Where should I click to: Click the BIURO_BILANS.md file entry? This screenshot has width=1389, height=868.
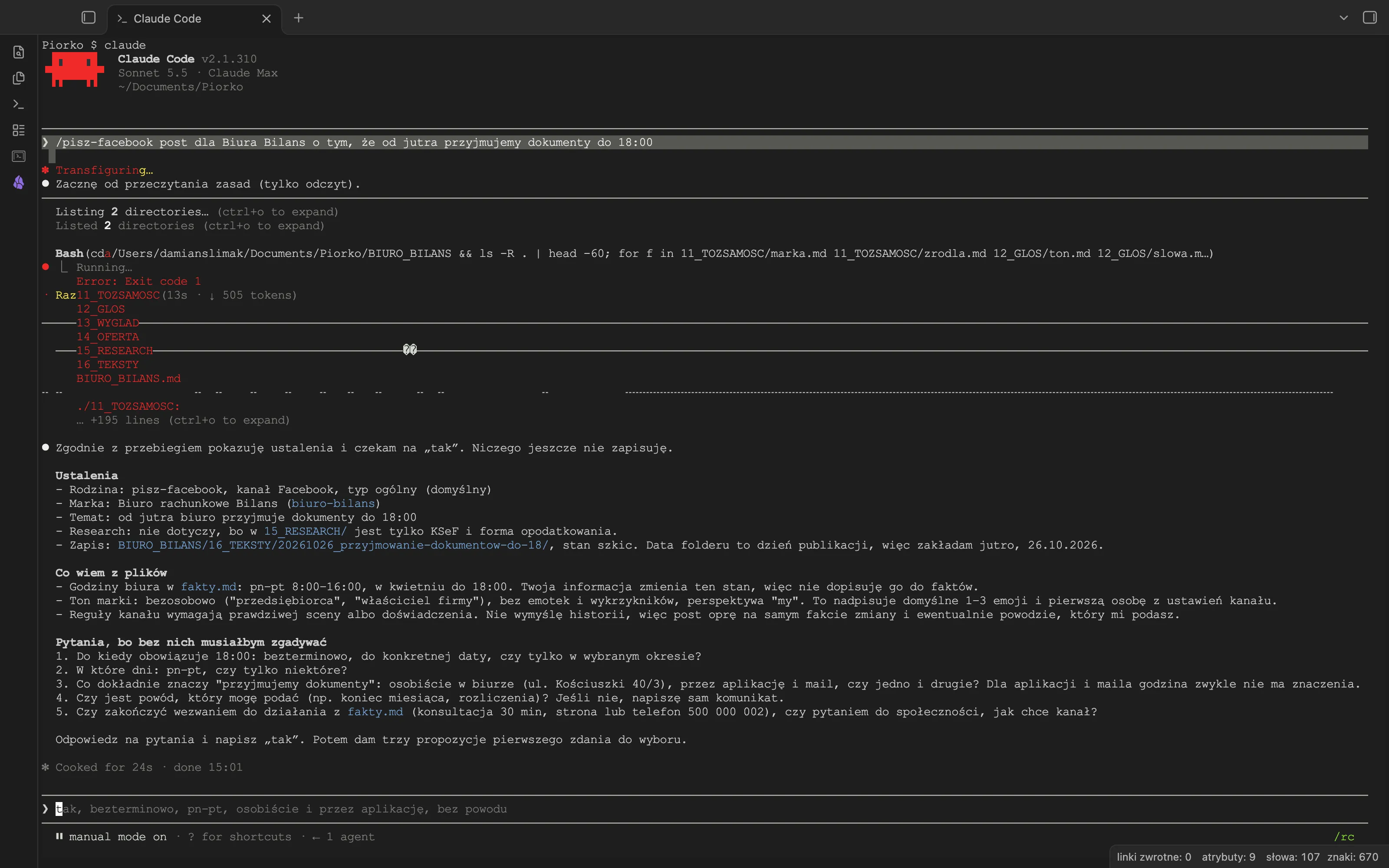tap(128, 378)
